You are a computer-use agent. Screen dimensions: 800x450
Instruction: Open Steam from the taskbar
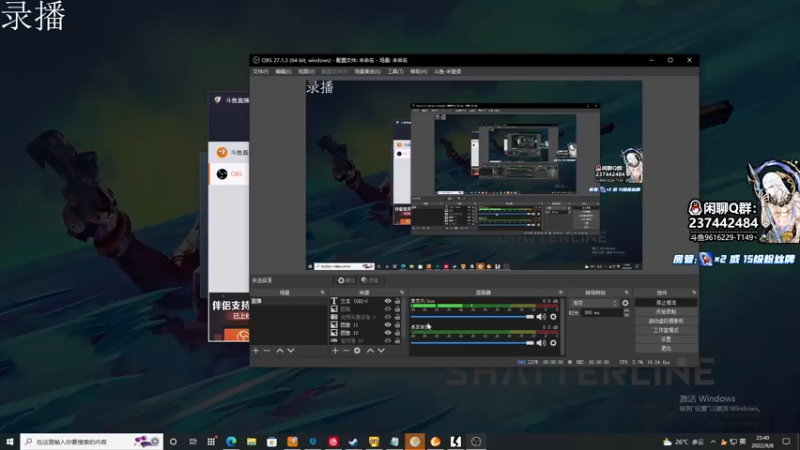coord(353,441)
